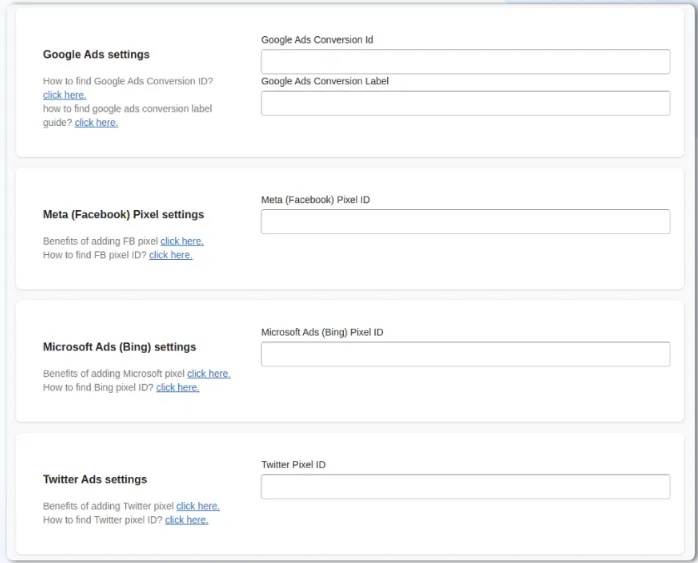The height and width of the screenshot is (563, 698).
Task: Open the 'Benefits of adding Twitter pixel' link
Action: pos(198,506)
